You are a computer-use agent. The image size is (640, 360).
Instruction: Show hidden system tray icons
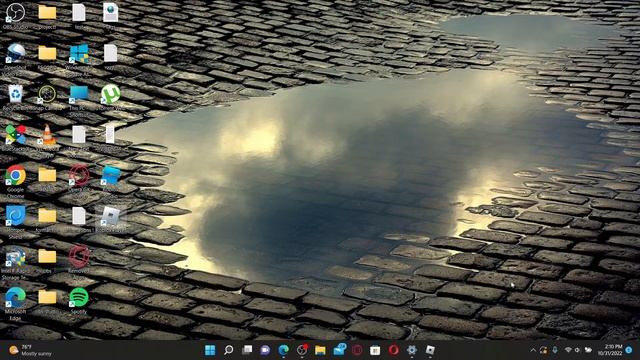[533, 350]
